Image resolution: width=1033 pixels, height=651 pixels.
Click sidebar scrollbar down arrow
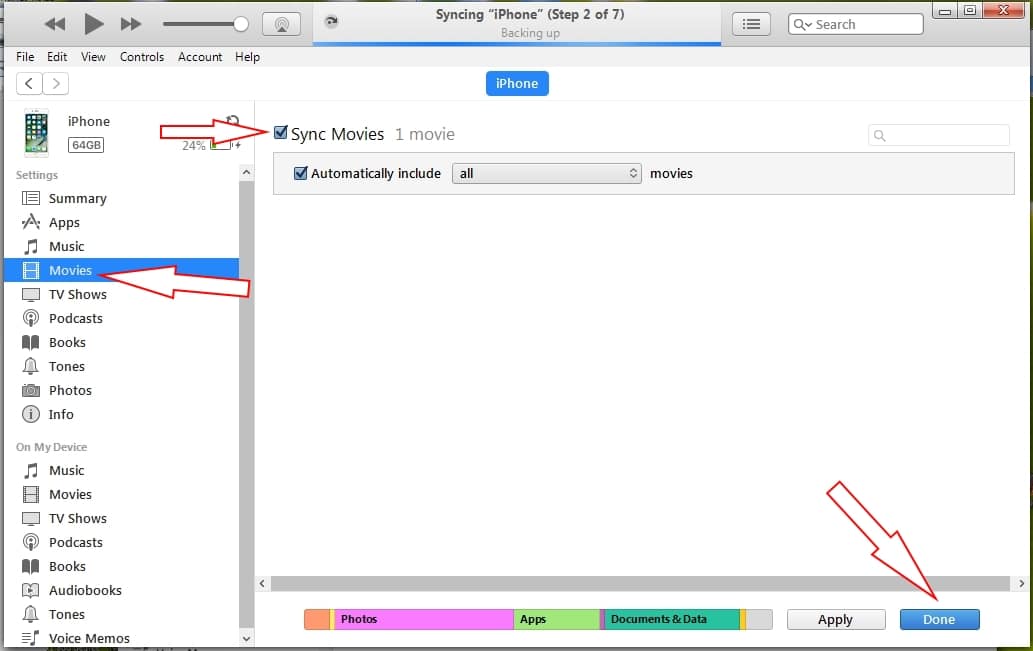pos(246,638)
